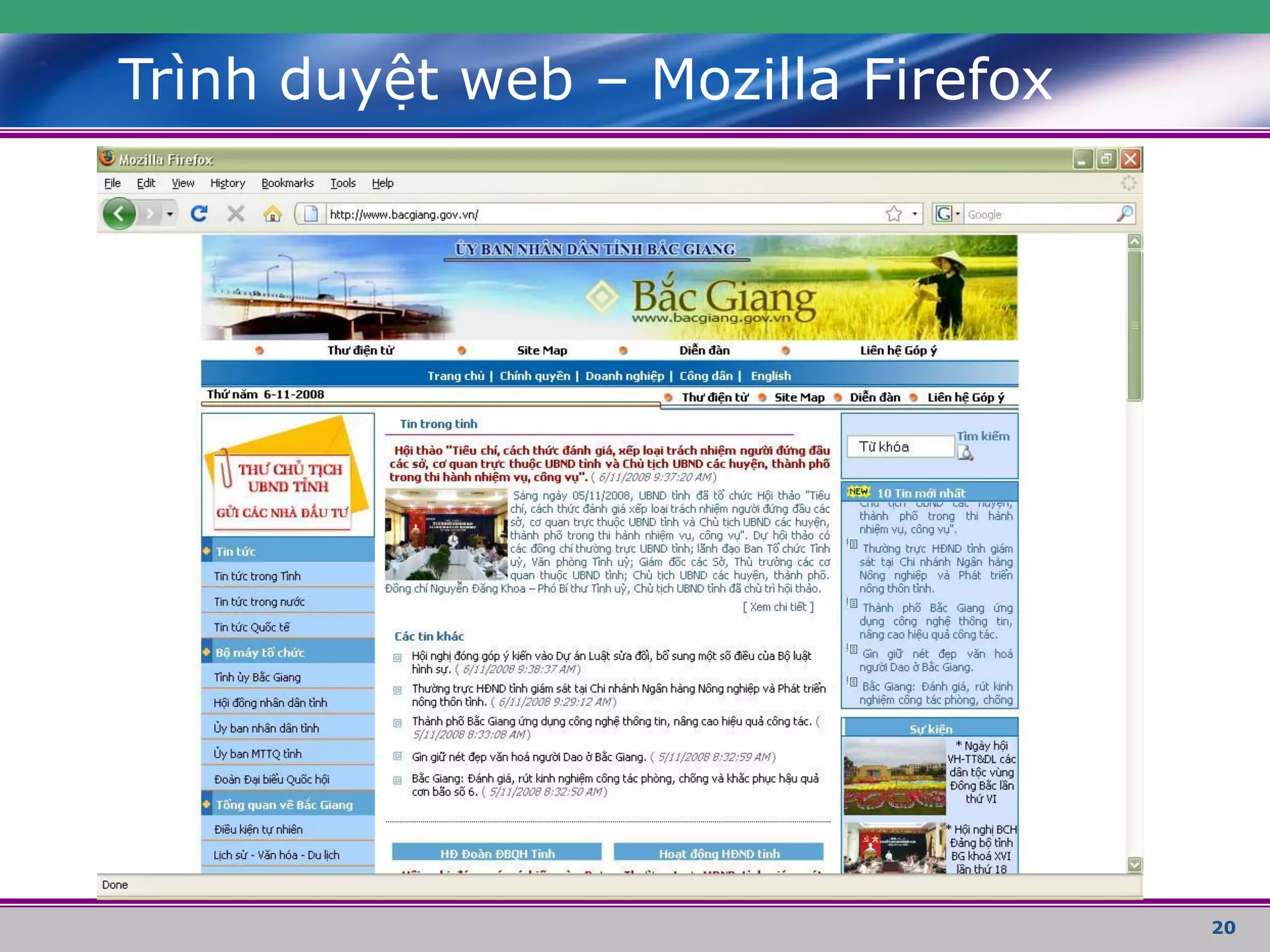Viewport: 1270px width, 952px height.
Task: Open Ủy ban nhân dân tỉnh
Action: [x=267, y=728]
